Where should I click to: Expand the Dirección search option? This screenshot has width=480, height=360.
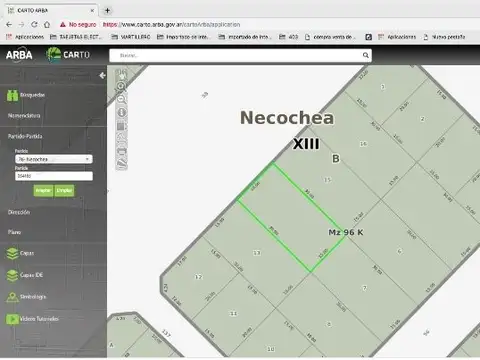(19, 212)
